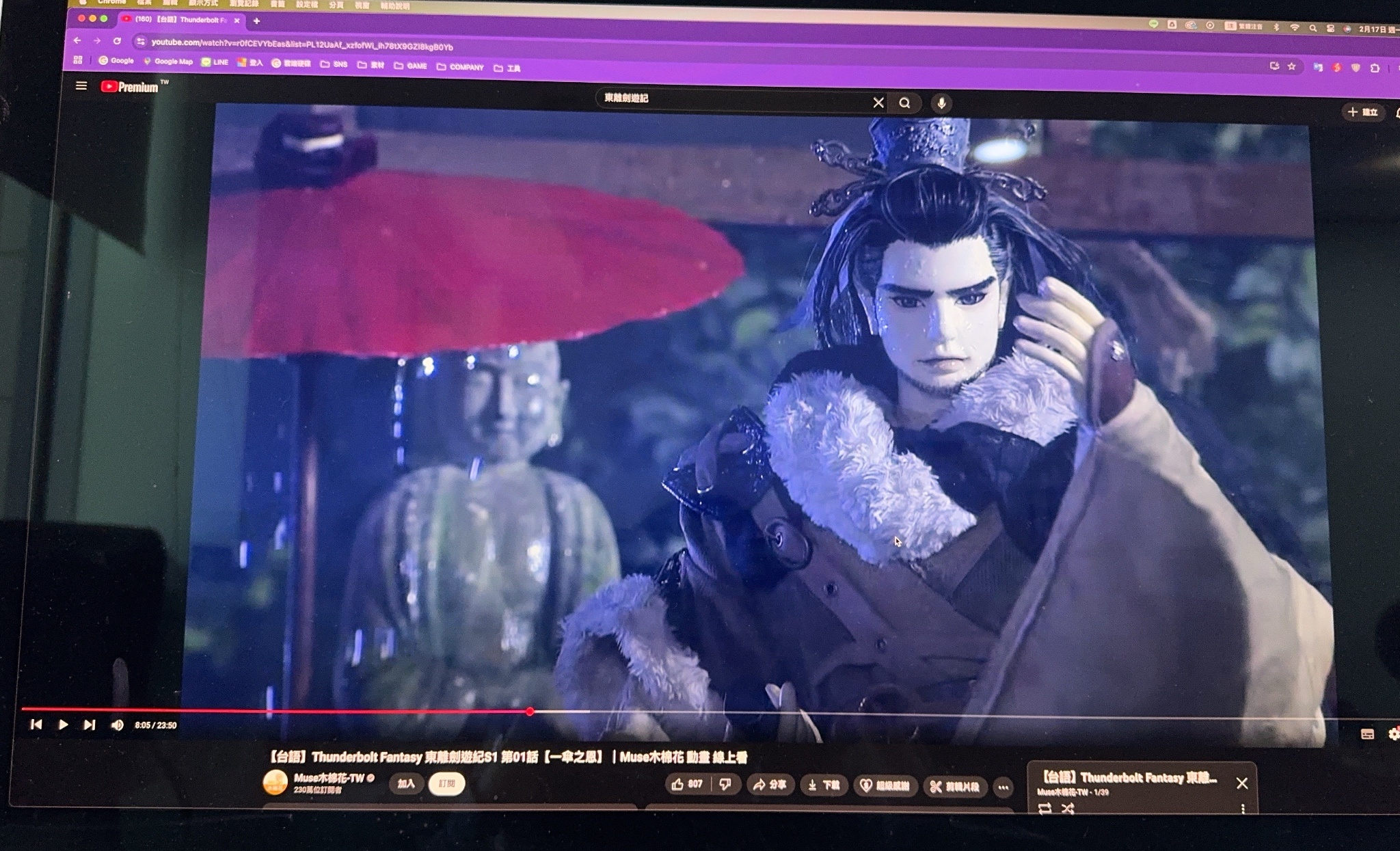Skip to the previous video in playlist
The width and height of the screenshot is (1400, 851).
tap(36, 724)
